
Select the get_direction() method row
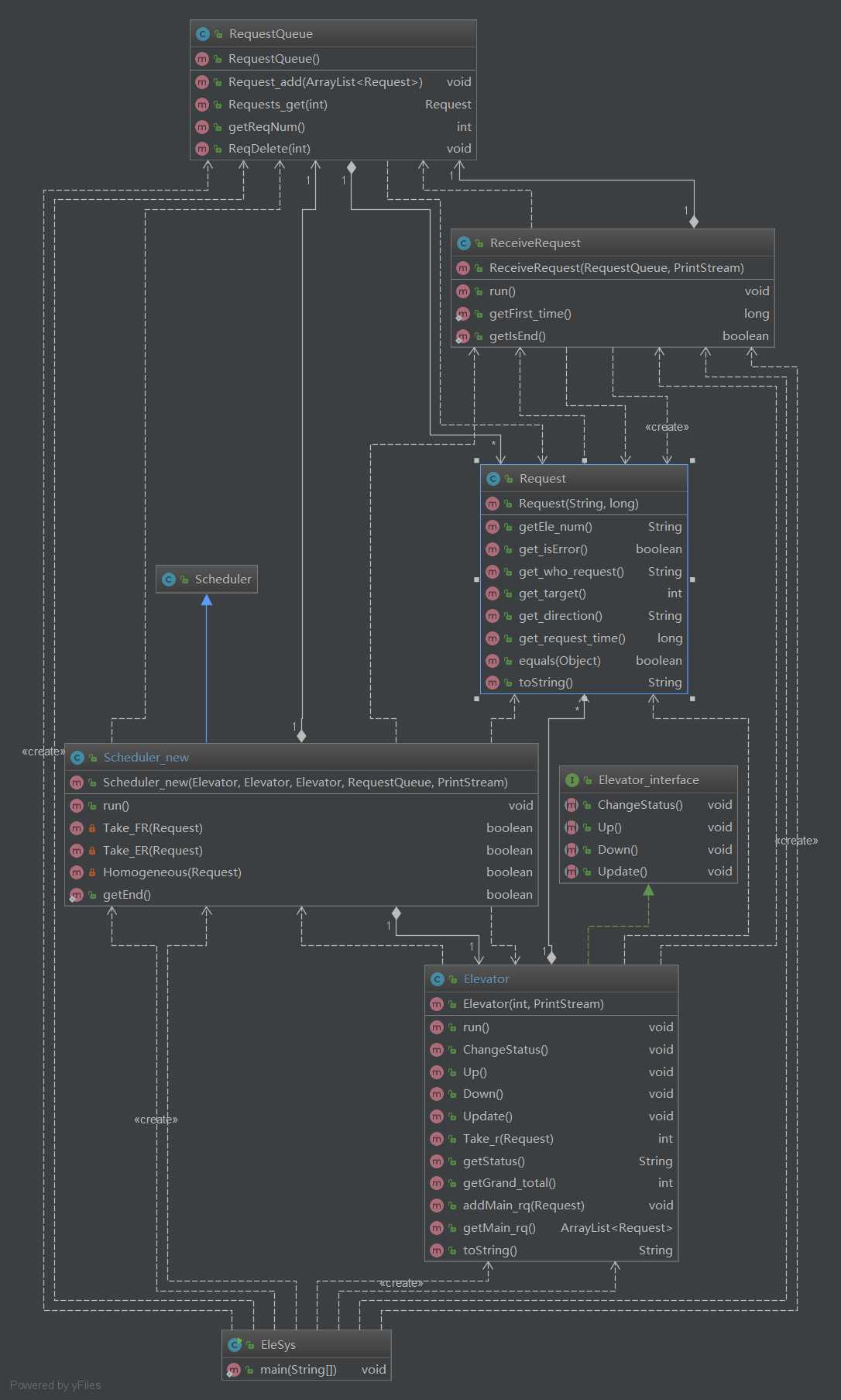584,616
